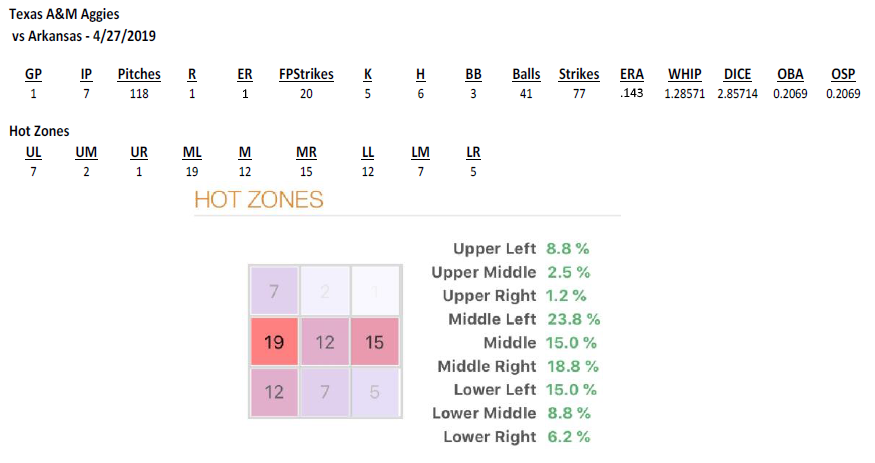The height and width of the screenshot is (463, 875).
Task: Click the "ERA" column header
Action: pos(632,74)
